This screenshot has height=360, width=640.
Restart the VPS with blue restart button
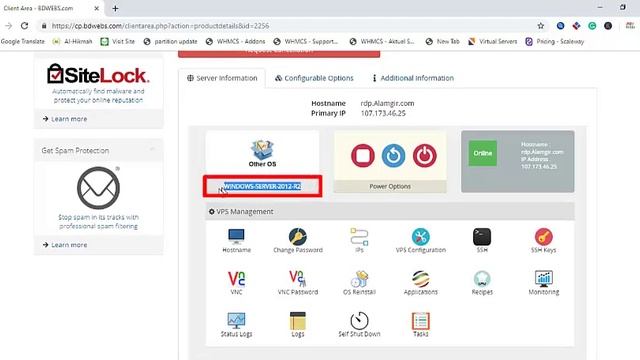point(393,156)
